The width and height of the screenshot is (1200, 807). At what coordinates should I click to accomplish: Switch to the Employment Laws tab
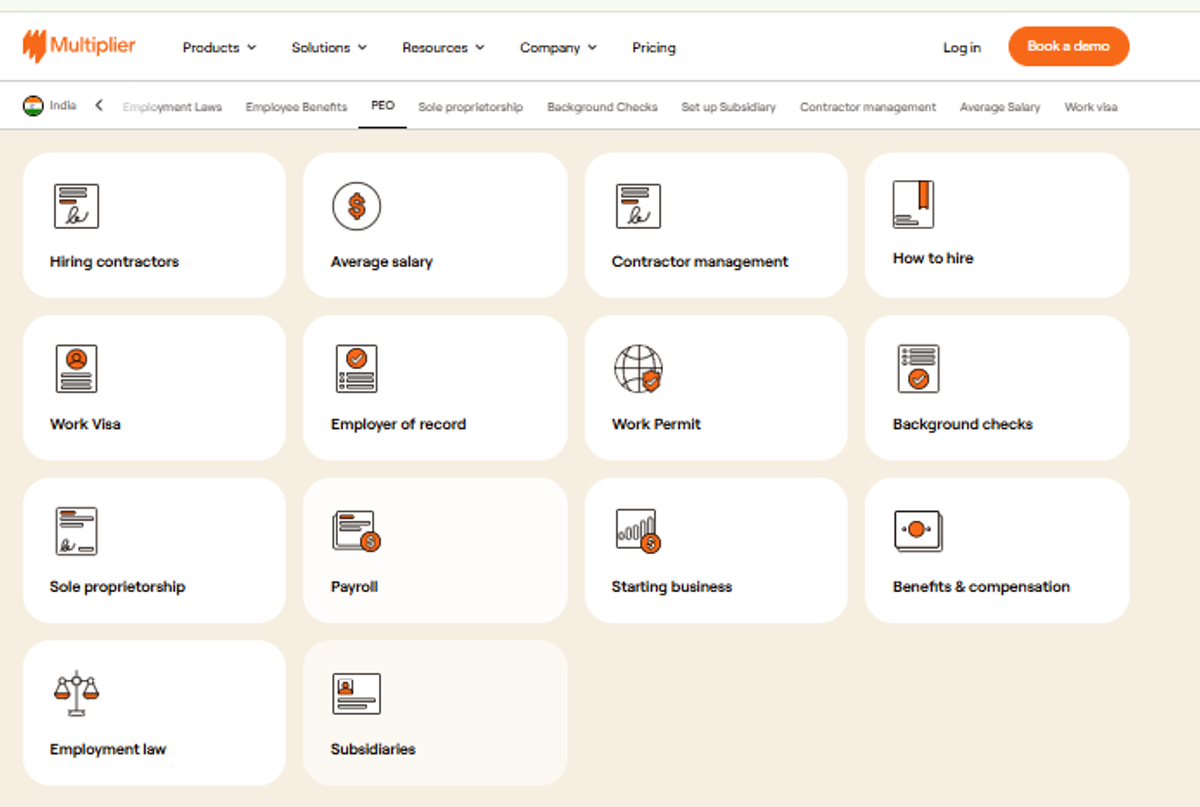[172, 107]
